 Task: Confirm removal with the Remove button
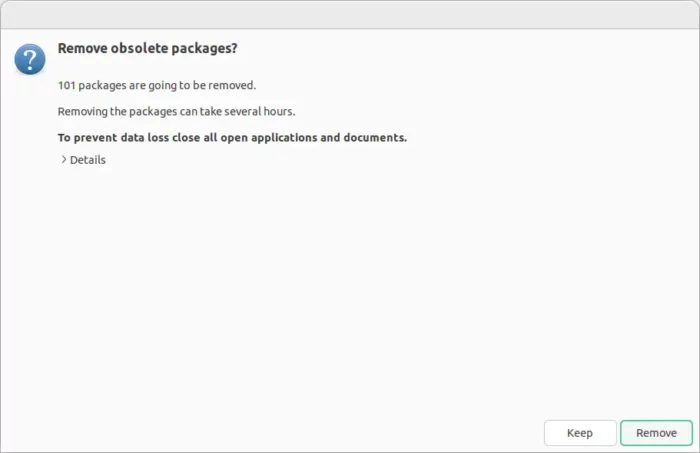pyautogui.click(x=656, y=432)
